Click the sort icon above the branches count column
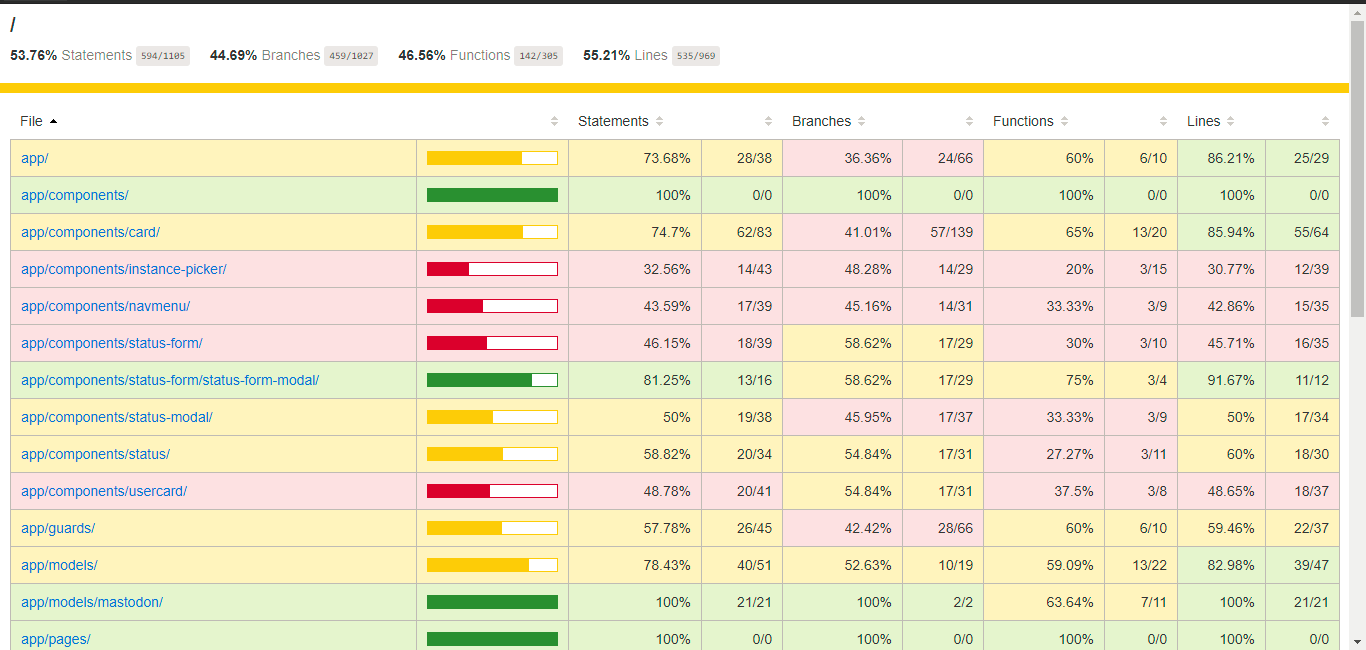 pos(969,121)
